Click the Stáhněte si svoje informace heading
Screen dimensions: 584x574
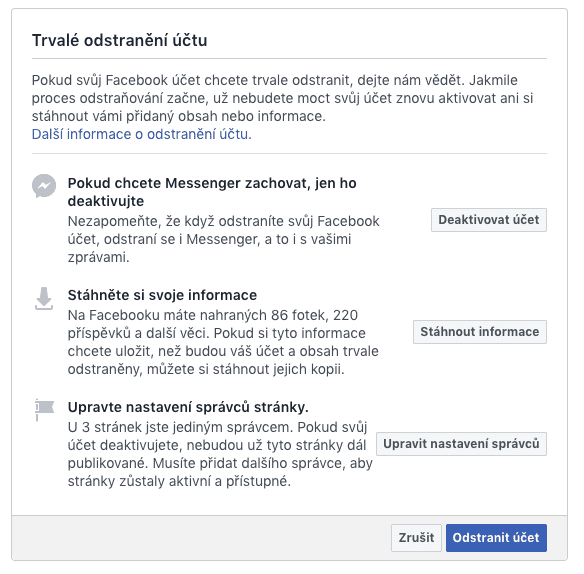tap(162, 295)
